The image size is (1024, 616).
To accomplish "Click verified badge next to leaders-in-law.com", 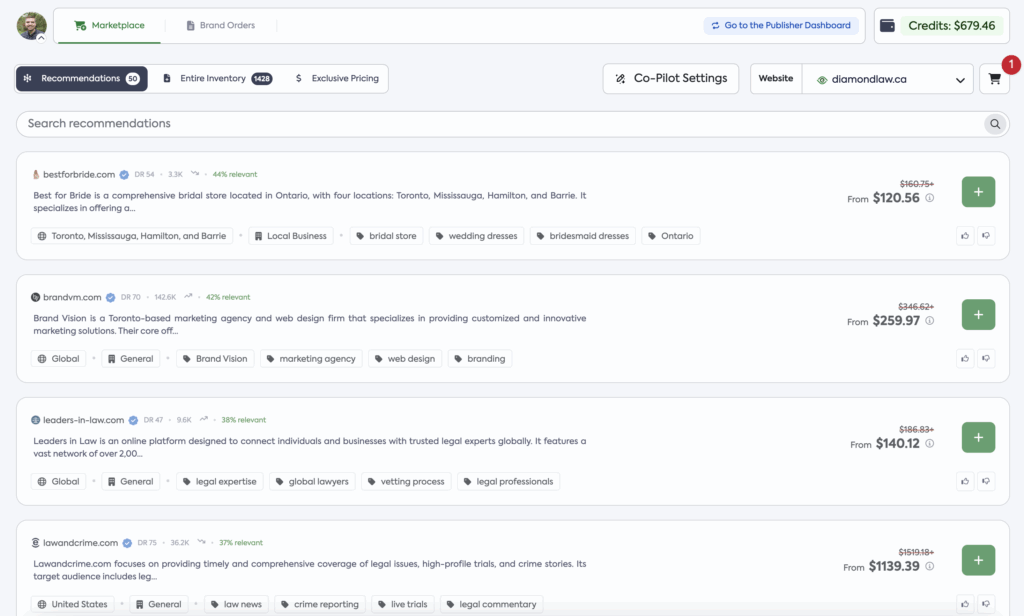I will 133,421.
